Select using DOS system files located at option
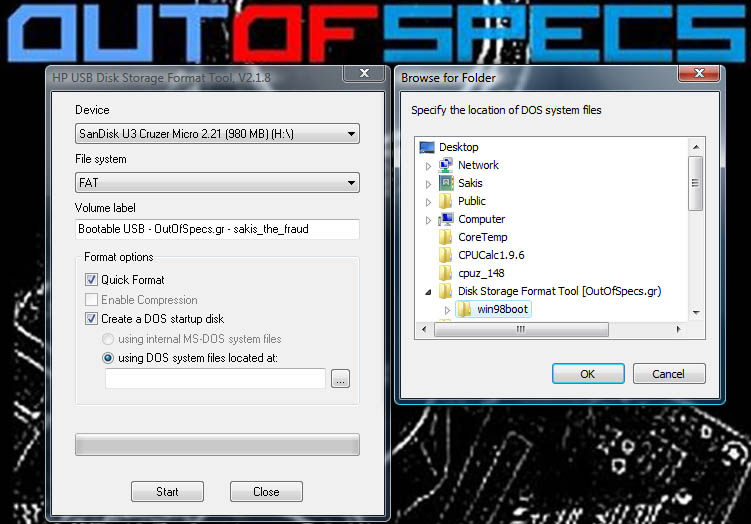Screen dimensions: 751x524 (x=108, y=358)
